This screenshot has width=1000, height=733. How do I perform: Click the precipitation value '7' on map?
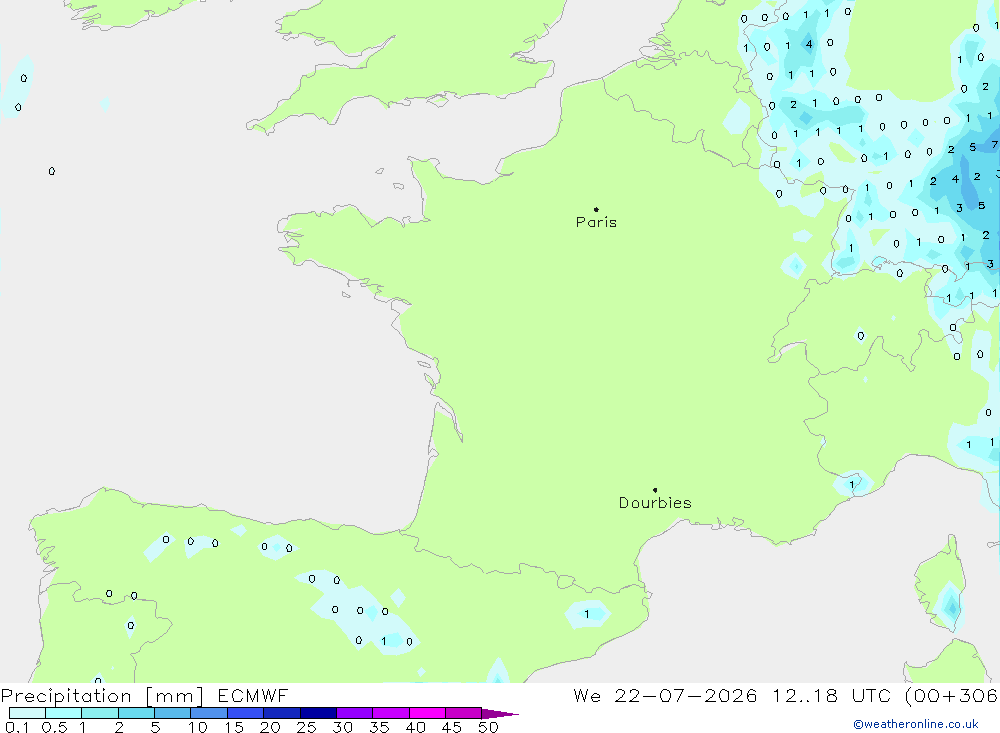pyautogui.click(x=994, y=145)
